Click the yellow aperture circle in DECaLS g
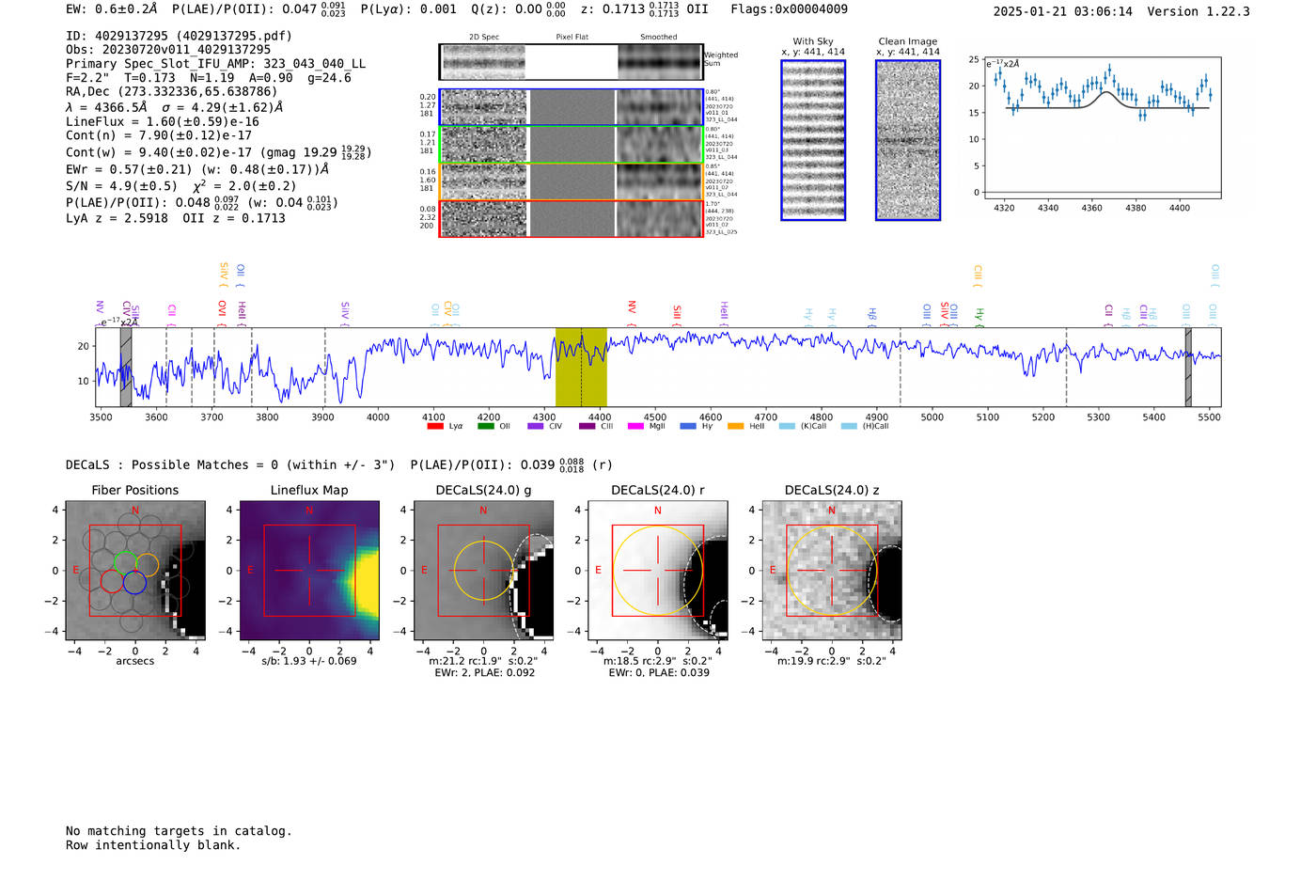Viewport: 1316px width, 896px height. (484, 570)
